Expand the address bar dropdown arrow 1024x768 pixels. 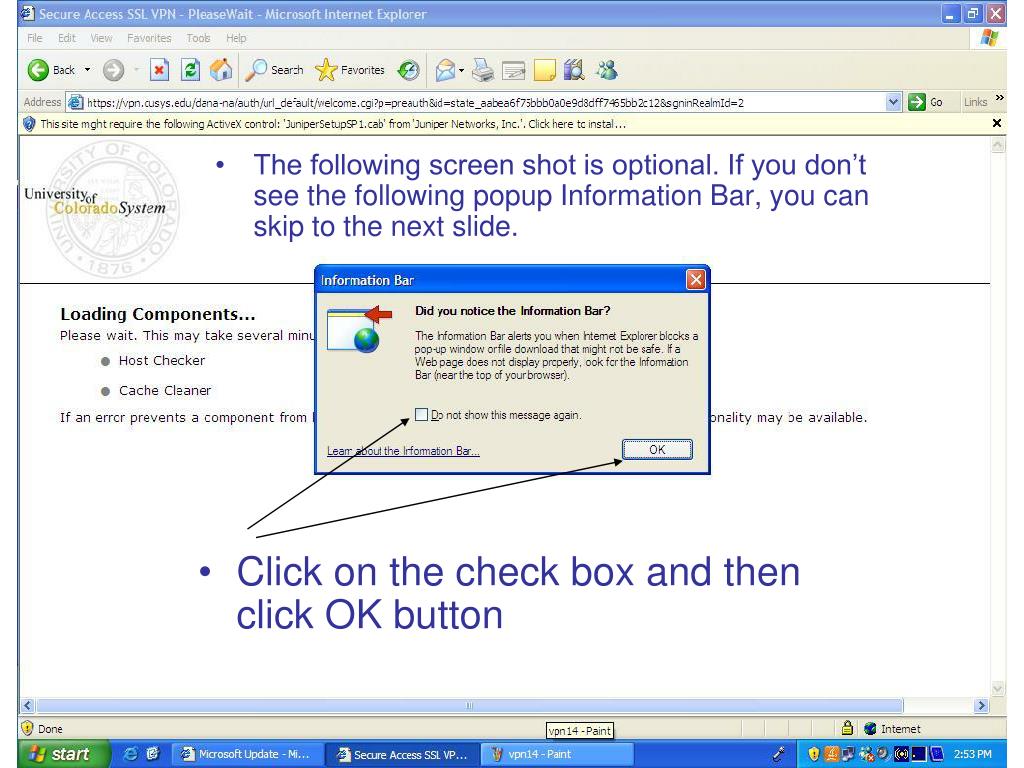[x=893, y=102]
